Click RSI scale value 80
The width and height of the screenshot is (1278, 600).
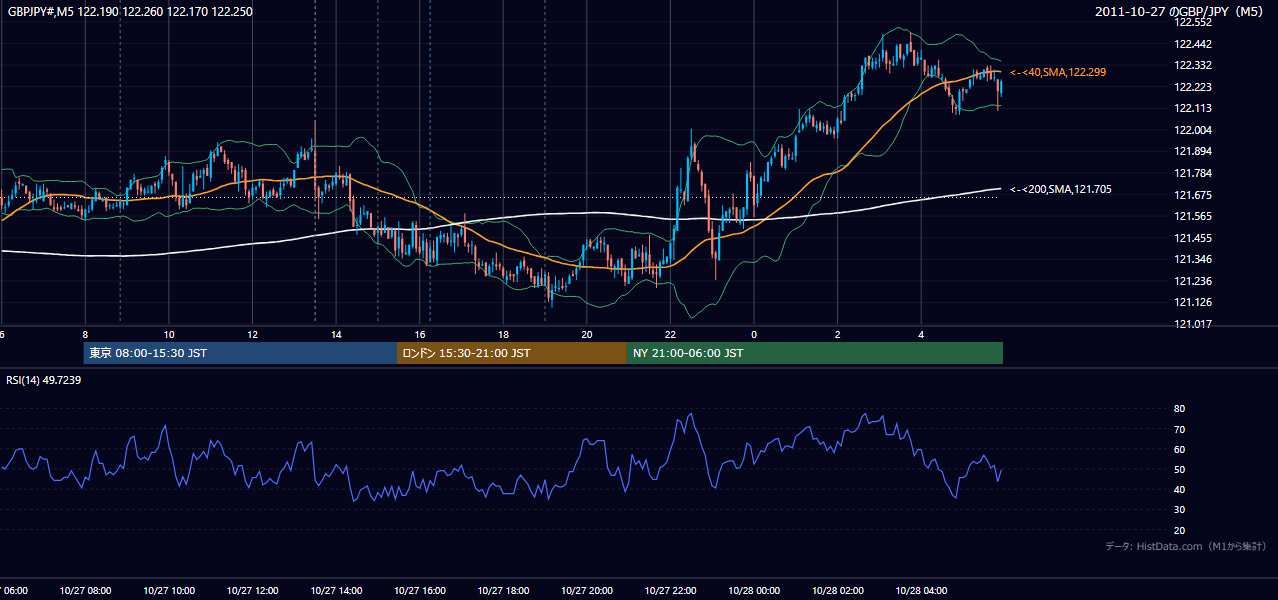[x=1179, y=409]
